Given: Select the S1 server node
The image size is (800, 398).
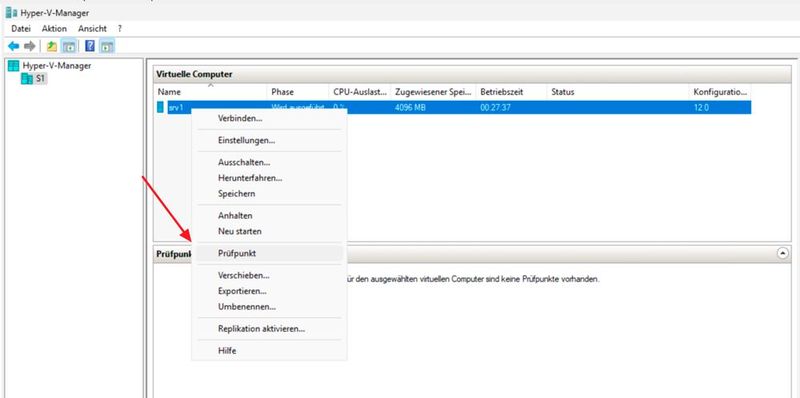Looking at the screenshot, I should pyautogui.click(x=41, y=79).
